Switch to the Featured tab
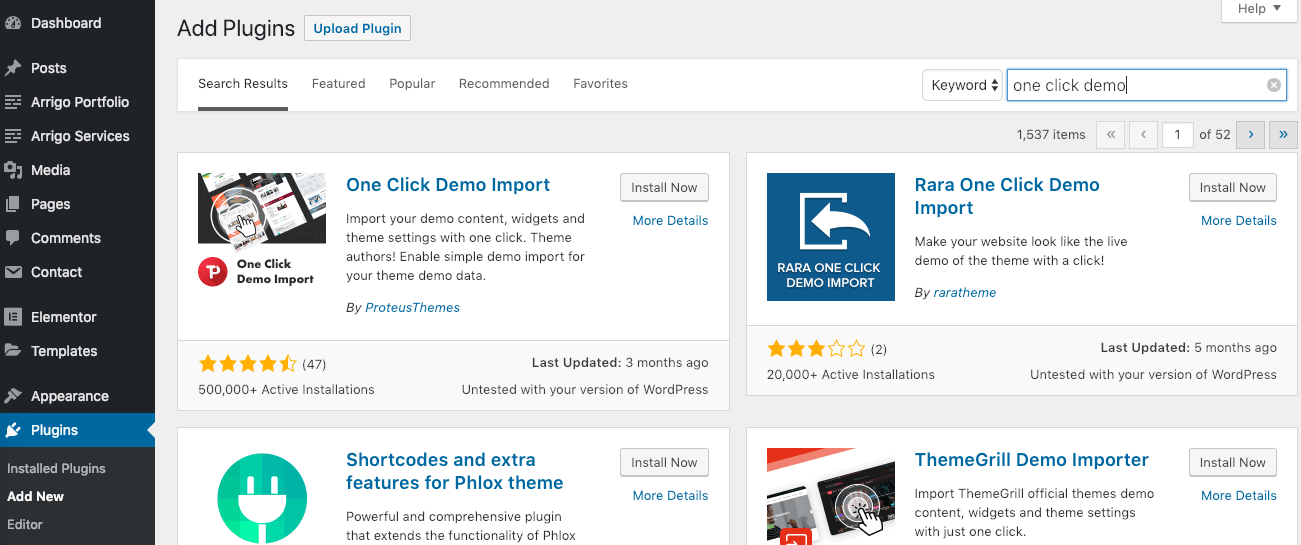 tap(338, 84)
